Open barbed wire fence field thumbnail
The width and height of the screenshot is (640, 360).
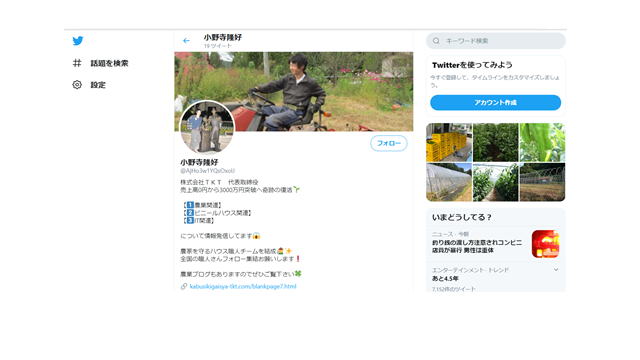point(542,182)
